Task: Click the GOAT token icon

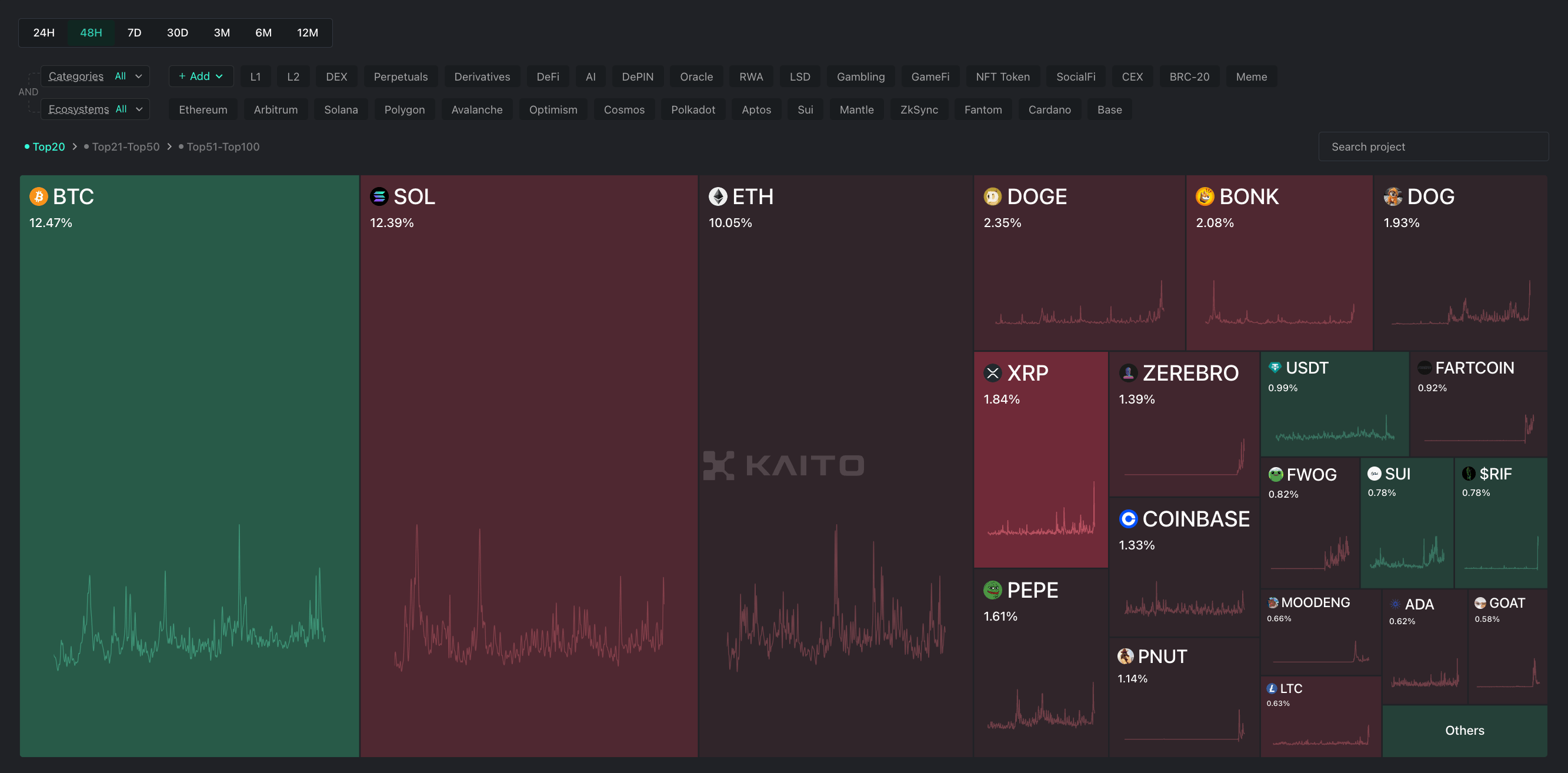Action: [1480, 602]
